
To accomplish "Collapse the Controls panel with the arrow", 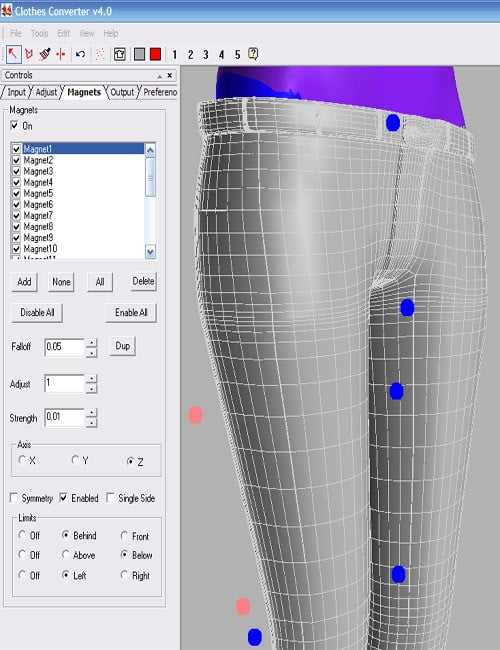I will pos(160,76).
